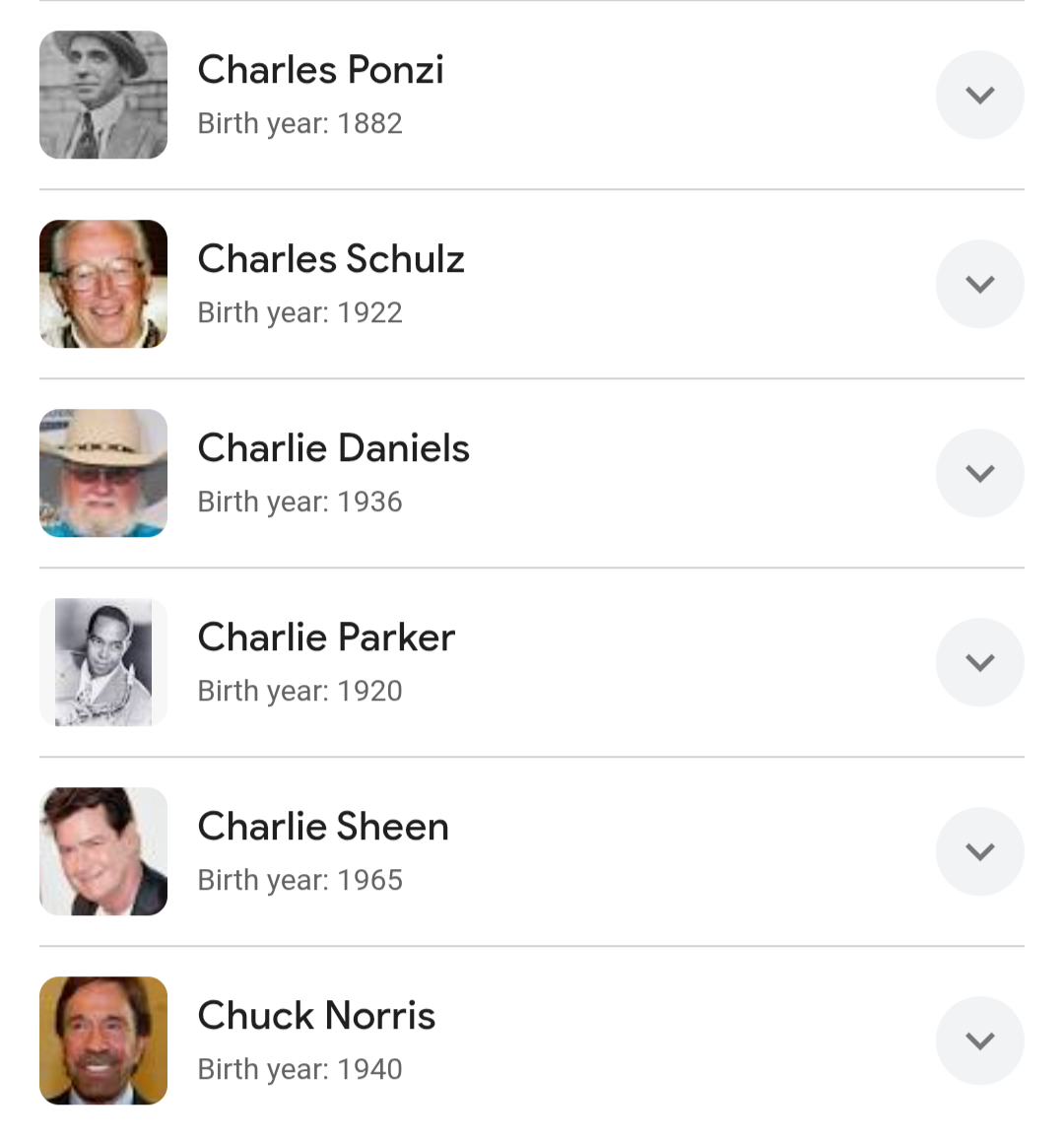1064x1141 pixels.
Task: Open the Charles Schulz name link
Action: coord(331,259)
